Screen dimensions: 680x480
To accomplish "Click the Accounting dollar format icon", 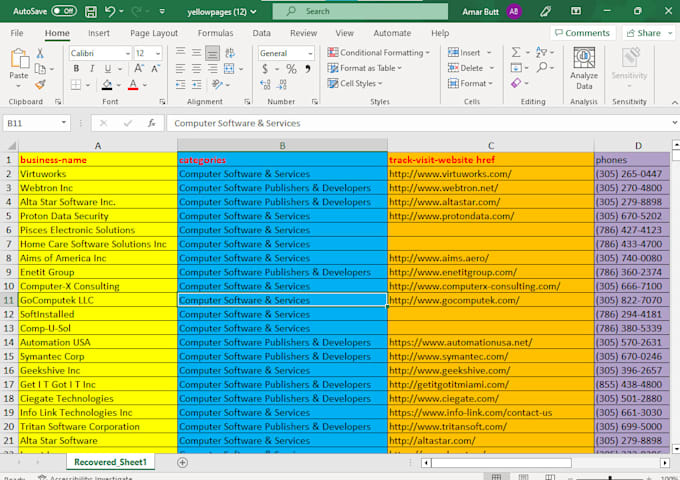I will pyautogui.click(x=265, y=69).
